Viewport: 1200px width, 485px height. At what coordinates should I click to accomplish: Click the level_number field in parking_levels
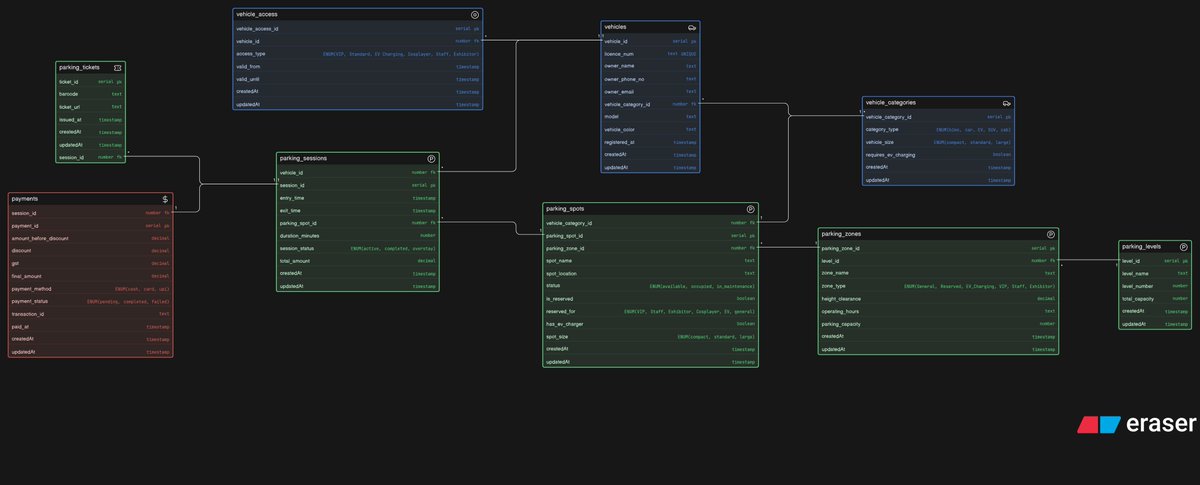pos(1155,286)
